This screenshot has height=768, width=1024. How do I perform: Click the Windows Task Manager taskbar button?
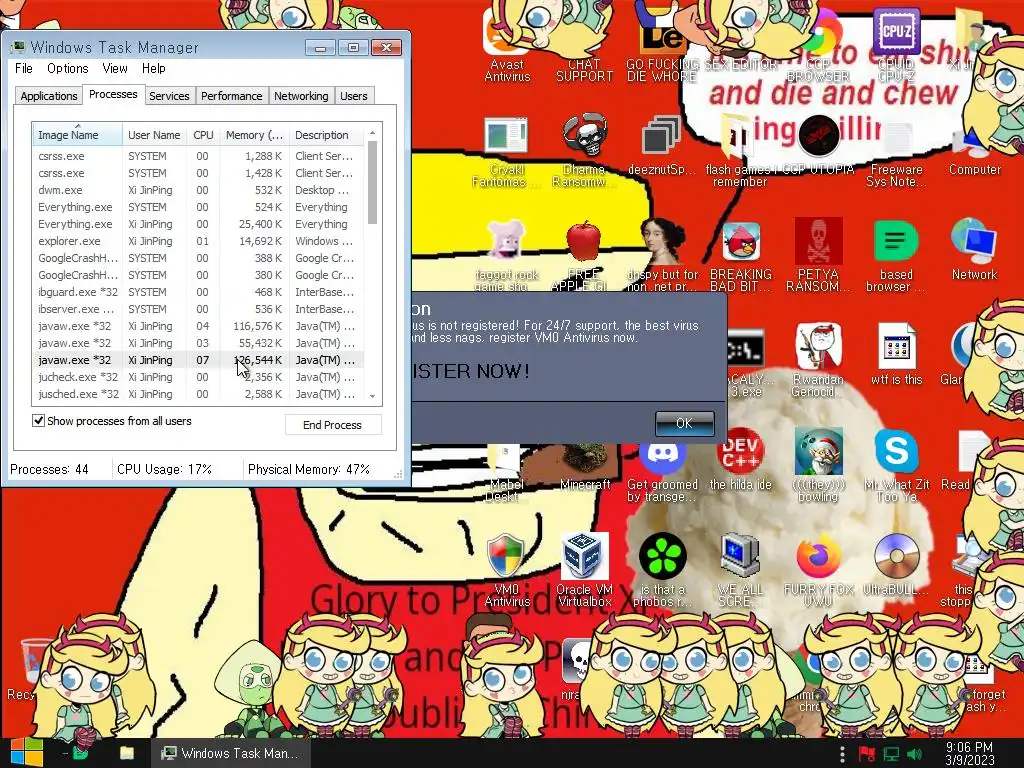pos(230,753)
